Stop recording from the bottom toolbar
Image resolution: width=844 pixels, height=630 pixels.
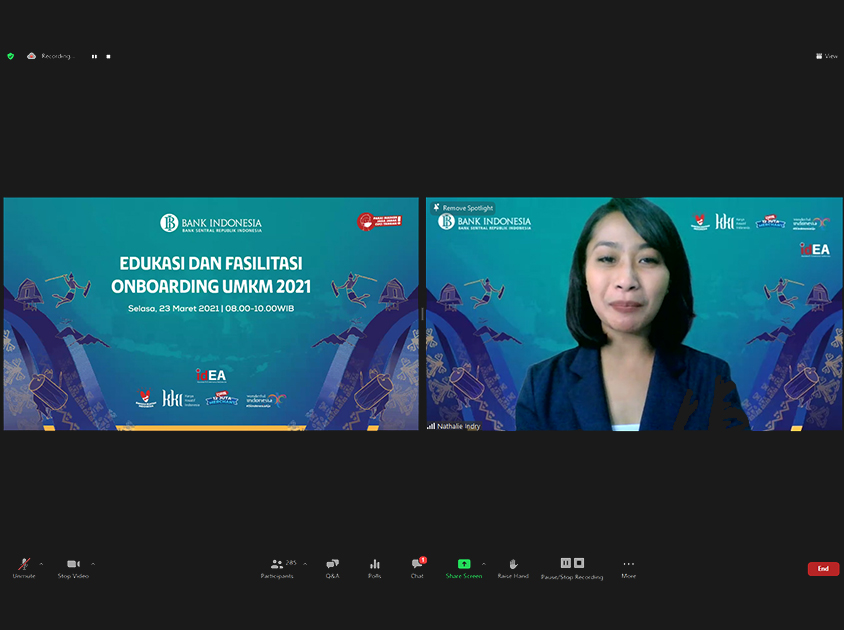click(579, 563)
